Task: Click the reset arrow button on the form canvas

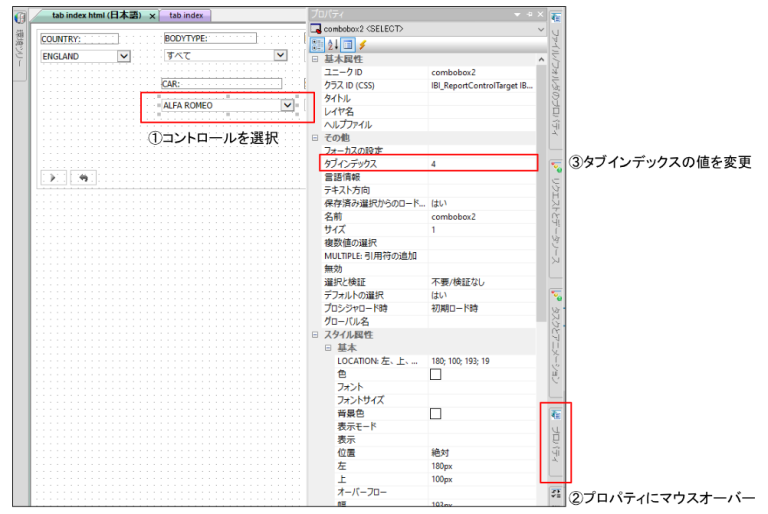Action: (82, 177)
